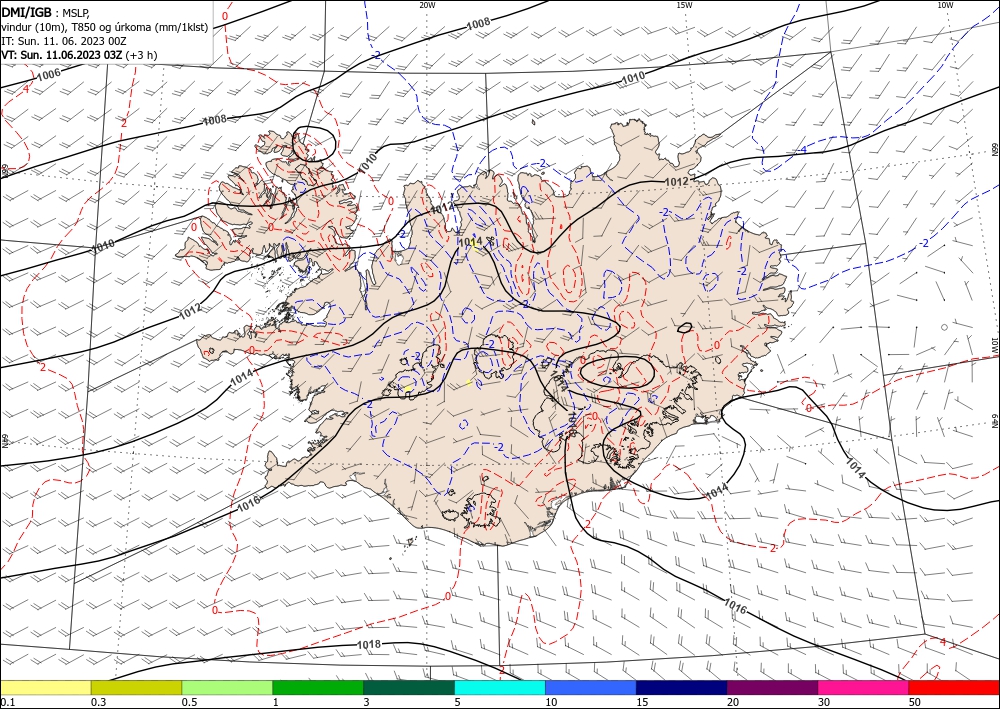The height and width of the screenshot is (709, 1000).
Task: Click the legend value '30'
Action: 823,702
